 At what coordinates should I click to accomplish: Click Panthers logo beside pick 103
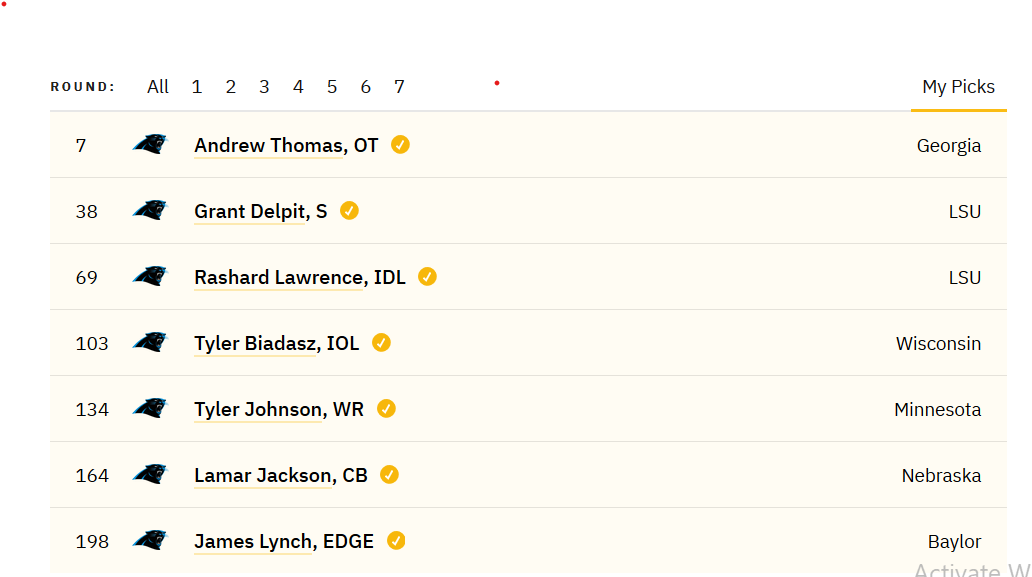point(150,342)
